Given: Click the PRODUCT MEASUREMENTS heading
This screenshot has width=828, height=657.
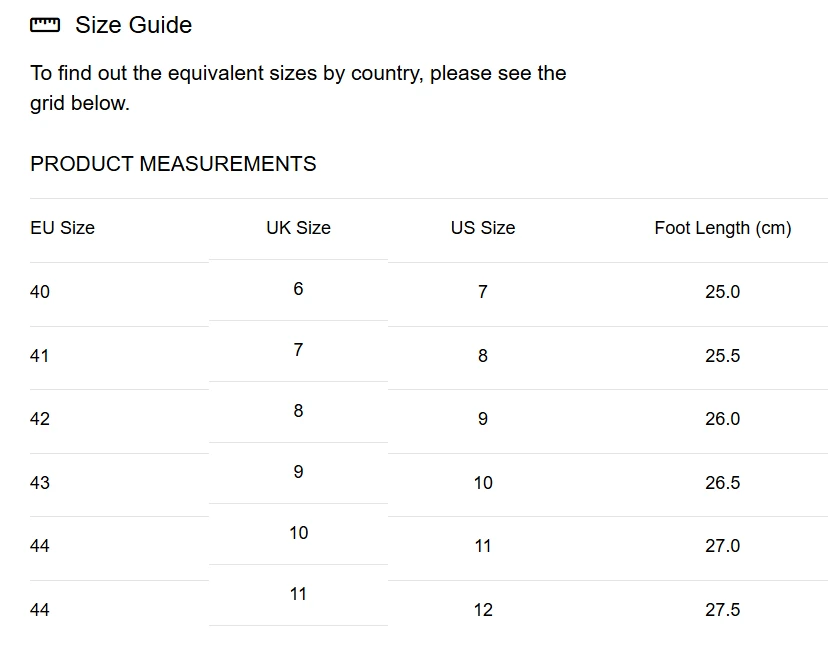Looking at the screenshot, I should click(173, 164).
